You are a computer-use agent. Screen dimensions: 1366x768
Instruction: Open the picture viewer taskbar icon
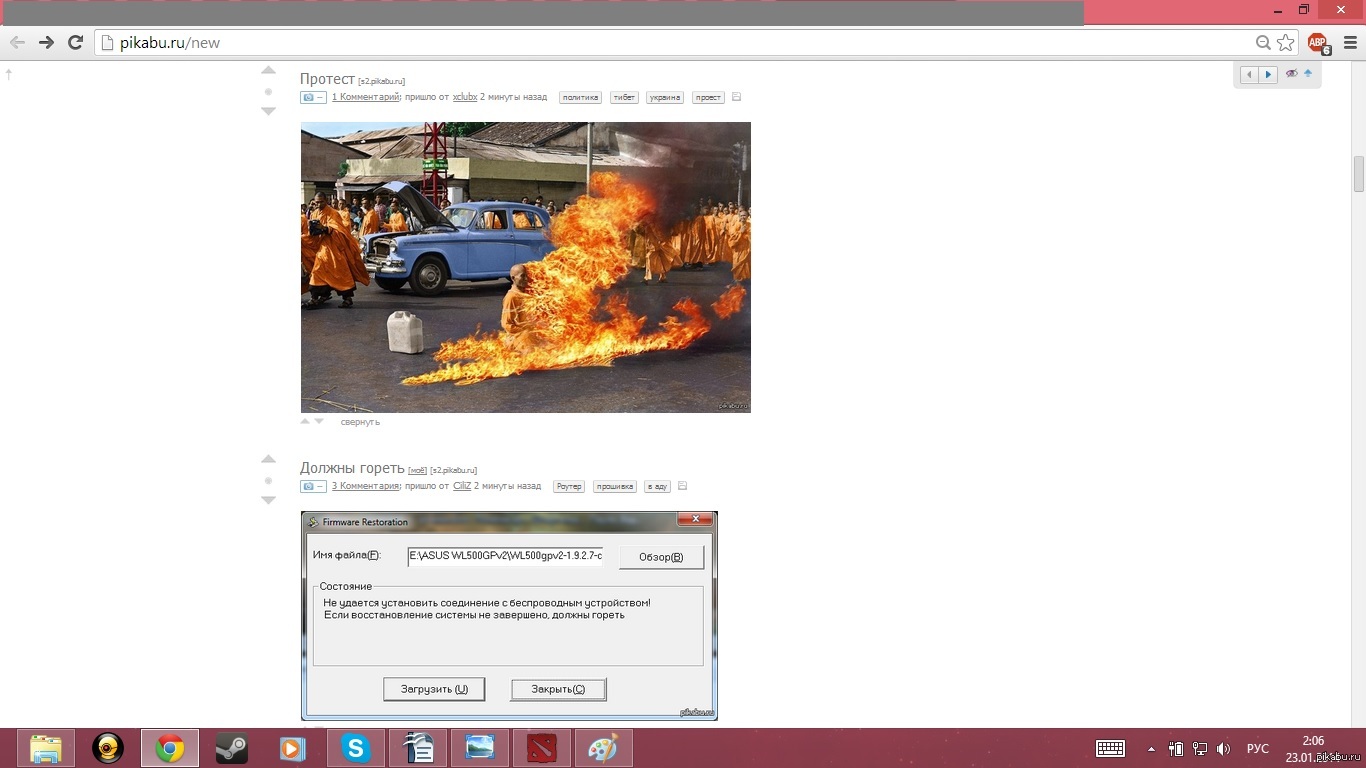[479, 748]
